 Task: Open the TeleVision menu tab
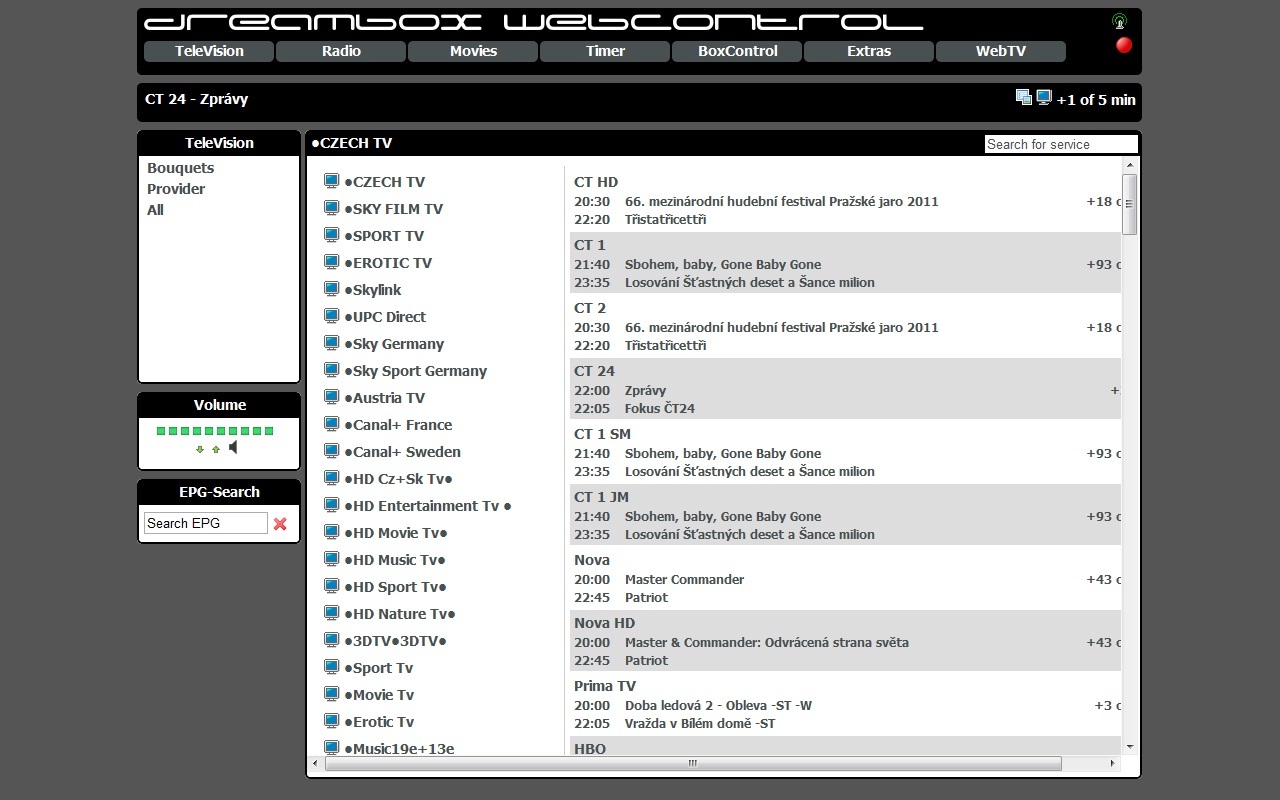(209, 51)
